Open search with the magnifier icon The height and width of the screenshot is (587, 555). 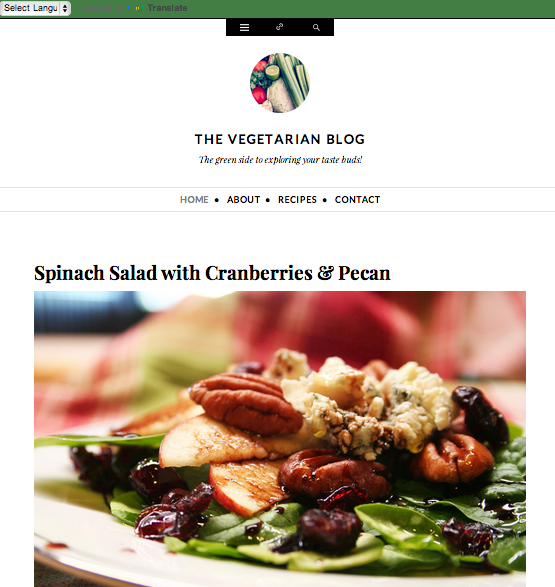(x=316, y=27)
